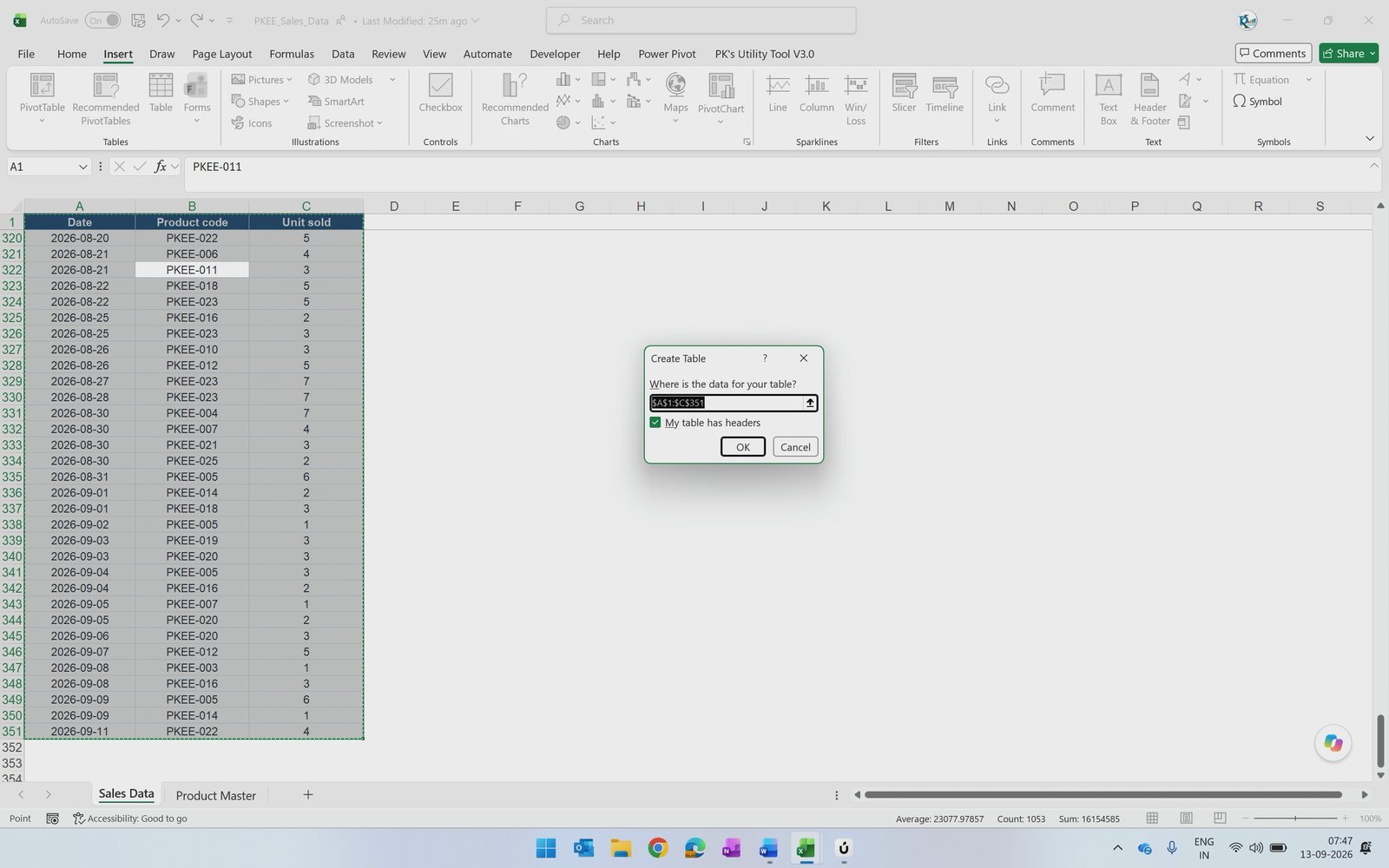Click the Search box in title bar
Image resolution: width=1389 pixels, height=868 pixels.
[x=701, y=20]
